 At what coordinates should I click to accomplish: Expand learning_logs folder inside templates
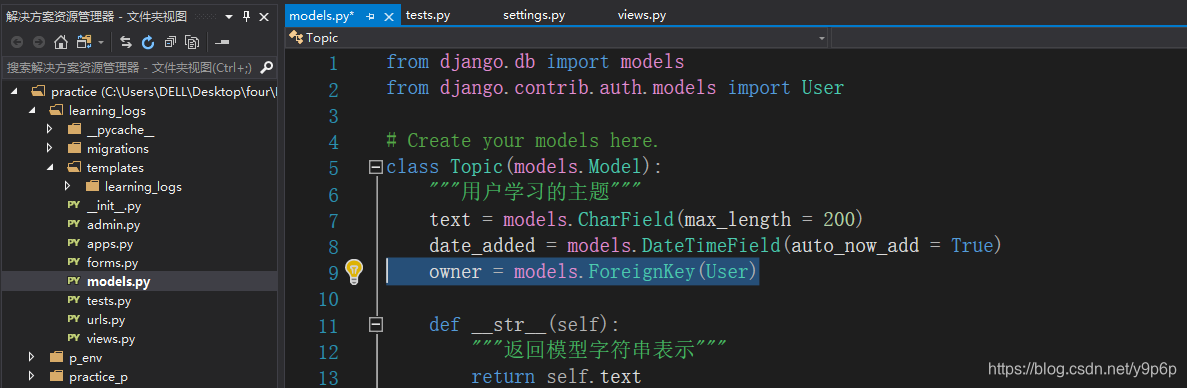pyautogui.click(x=68, y=186)
